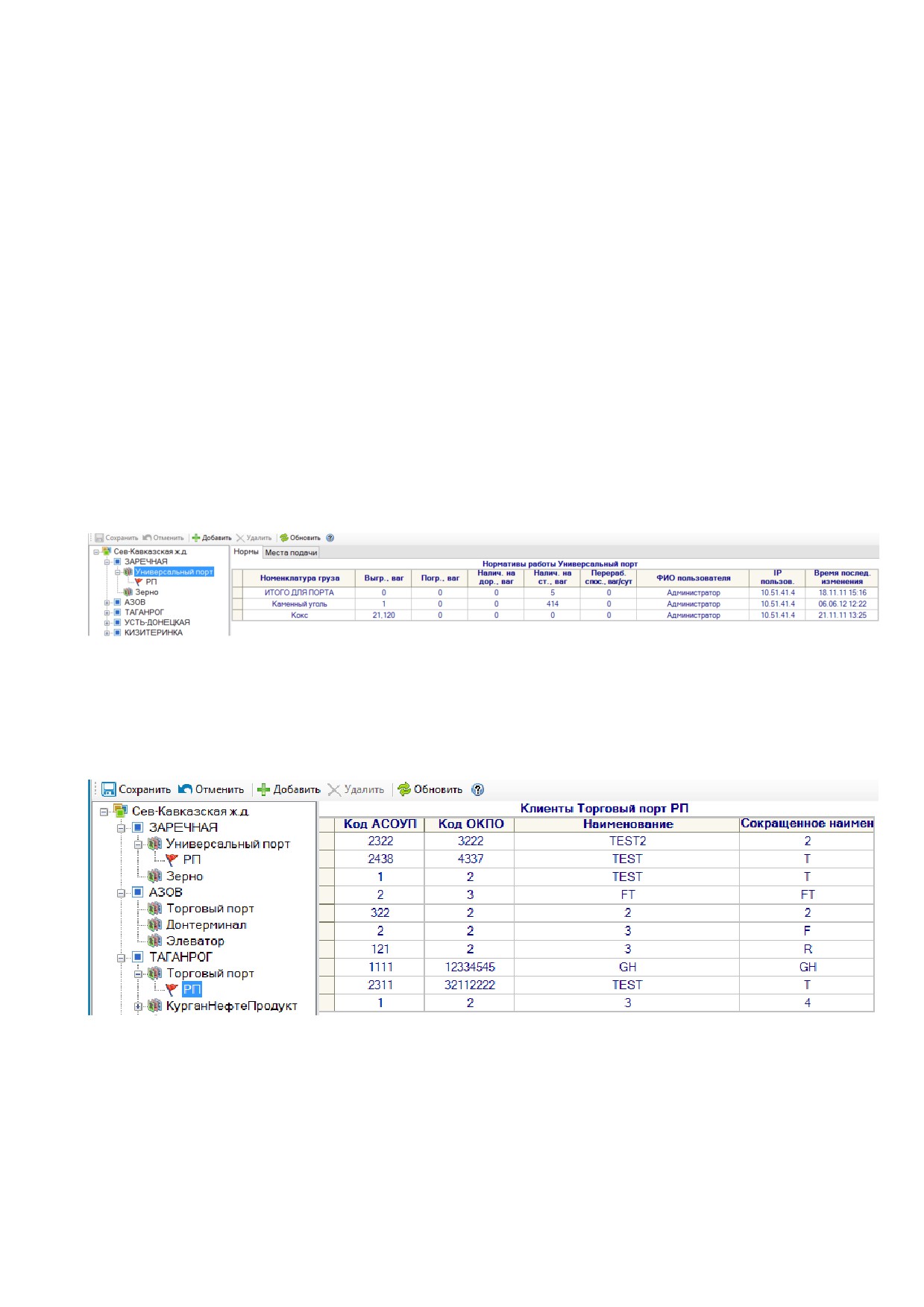
Task: Select КИЗИТЕРИНКА station in the tree
Action: pos(154,633)
